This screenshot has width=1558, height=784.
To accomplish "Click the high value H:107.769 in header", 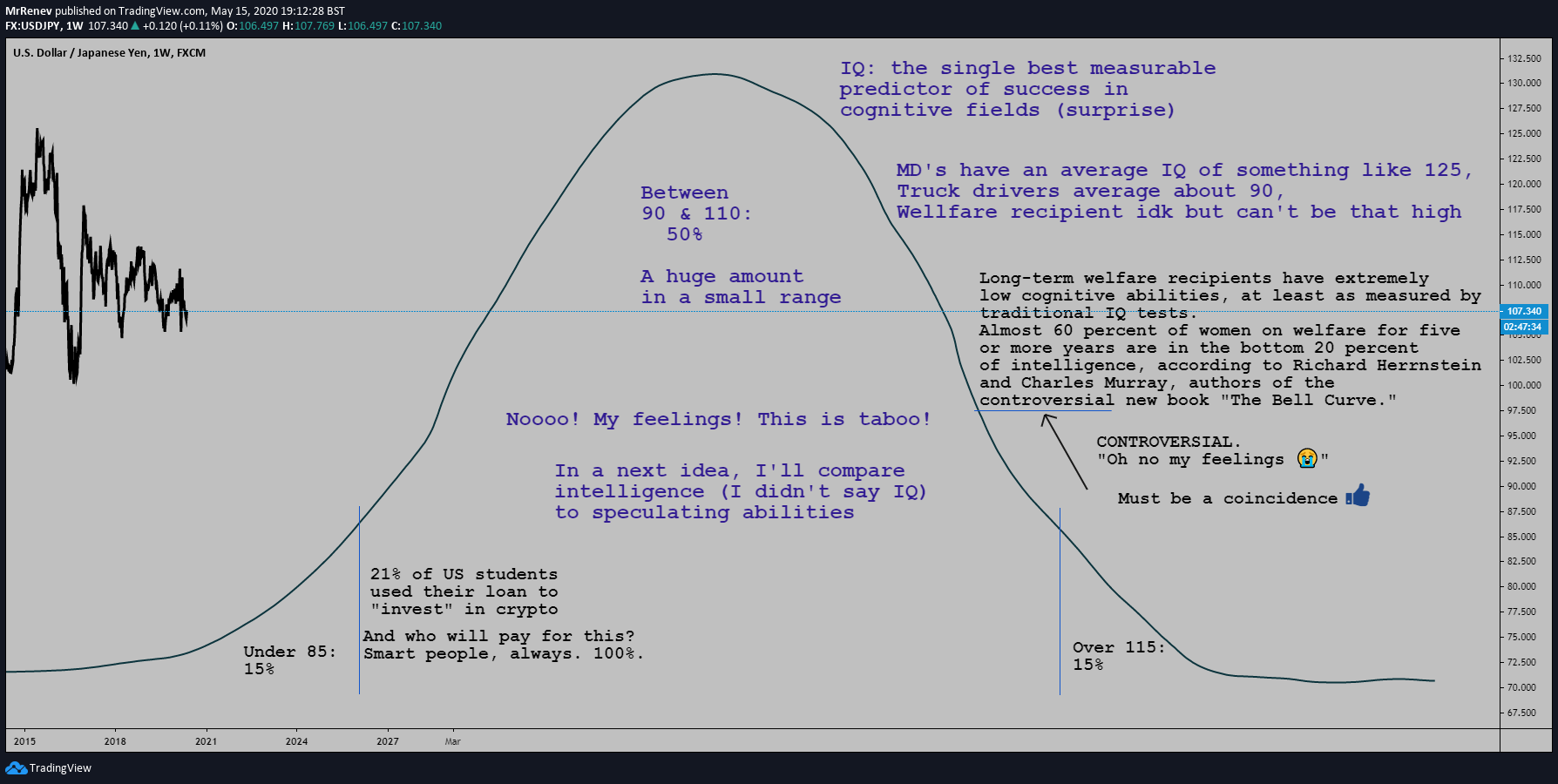I will pyautogui.click(x=308, y=26).
